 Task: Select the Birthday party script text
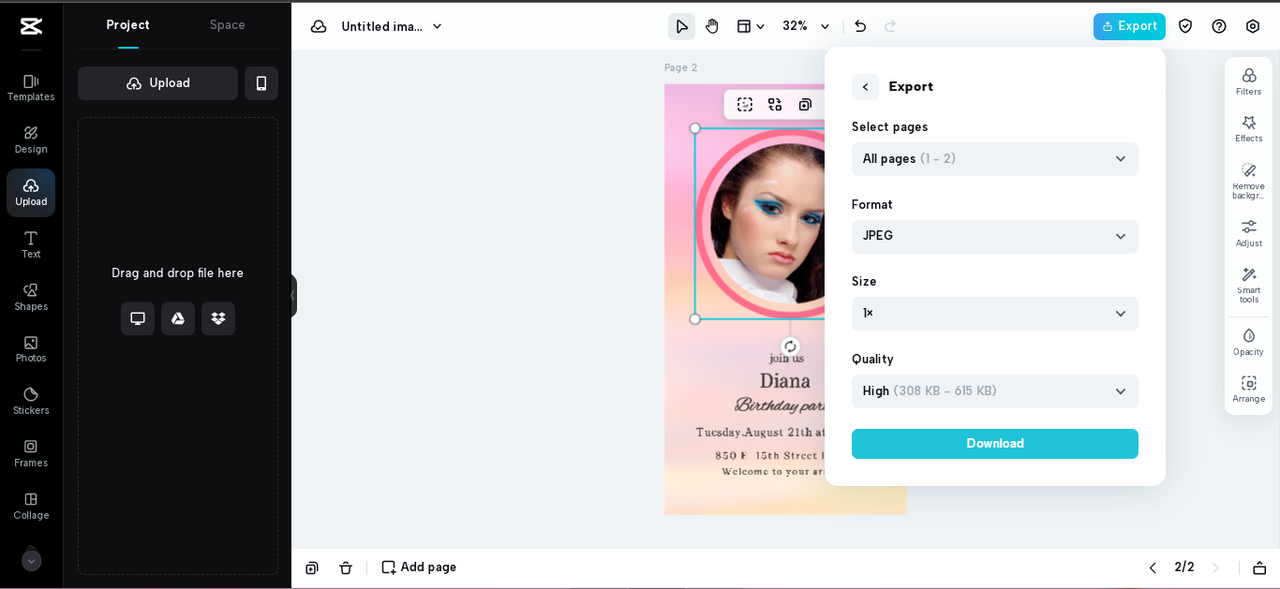[780, 405]
